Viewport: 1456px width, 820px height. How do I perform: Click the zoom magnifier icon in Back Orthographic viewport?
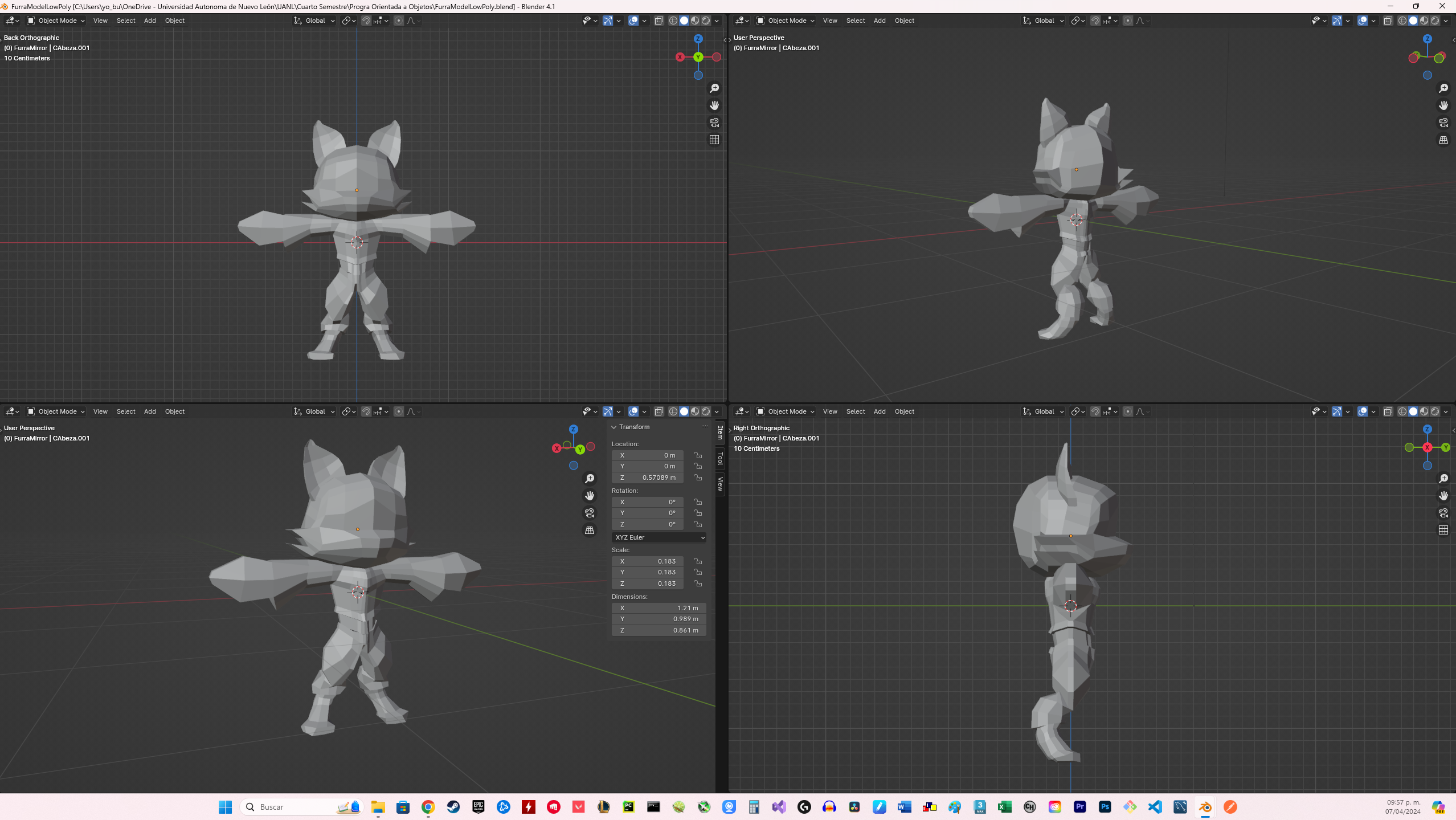point(714,88)
